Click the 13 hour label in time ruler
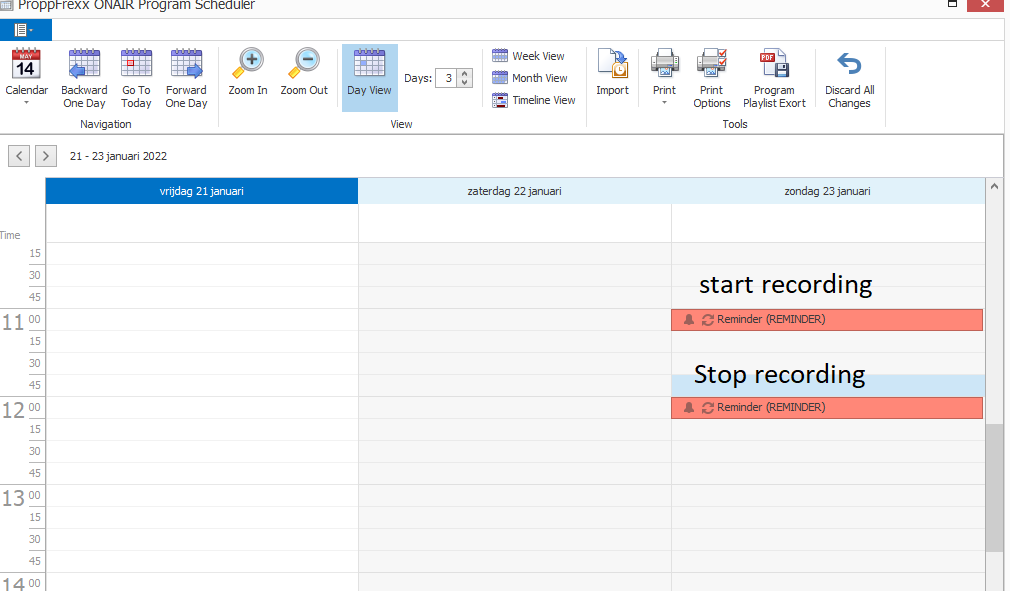Image resolution: width=1010 pixels, height=591 pixels. [13, 498]
